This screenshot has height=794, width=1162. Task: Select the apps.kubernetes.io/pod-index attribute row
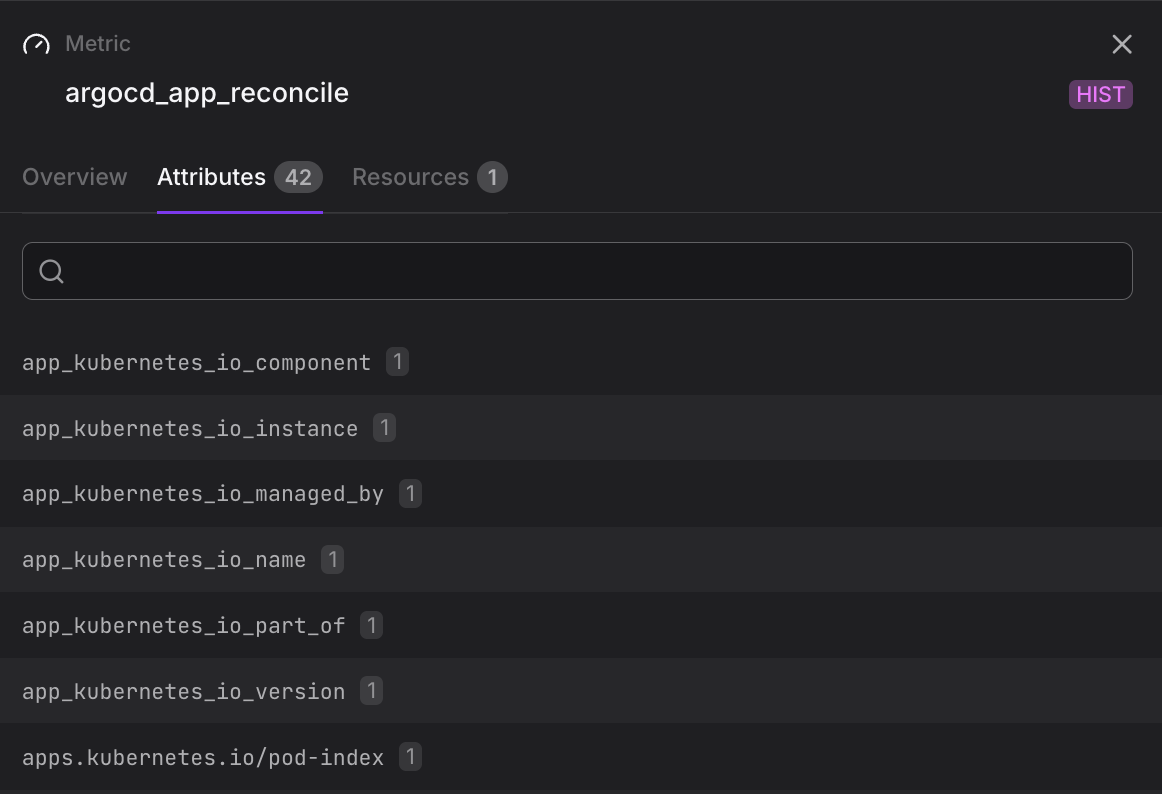coord(203,757)
